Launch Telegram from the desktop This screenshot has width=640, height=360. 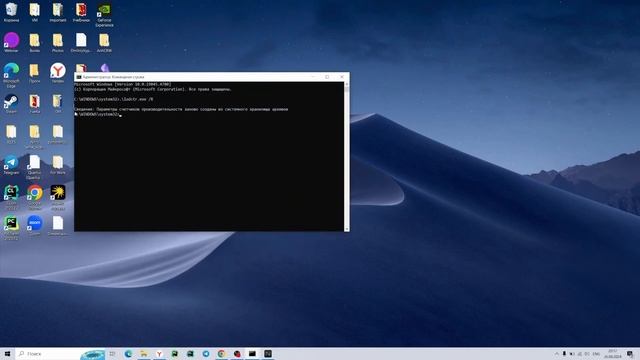point(11,164)
